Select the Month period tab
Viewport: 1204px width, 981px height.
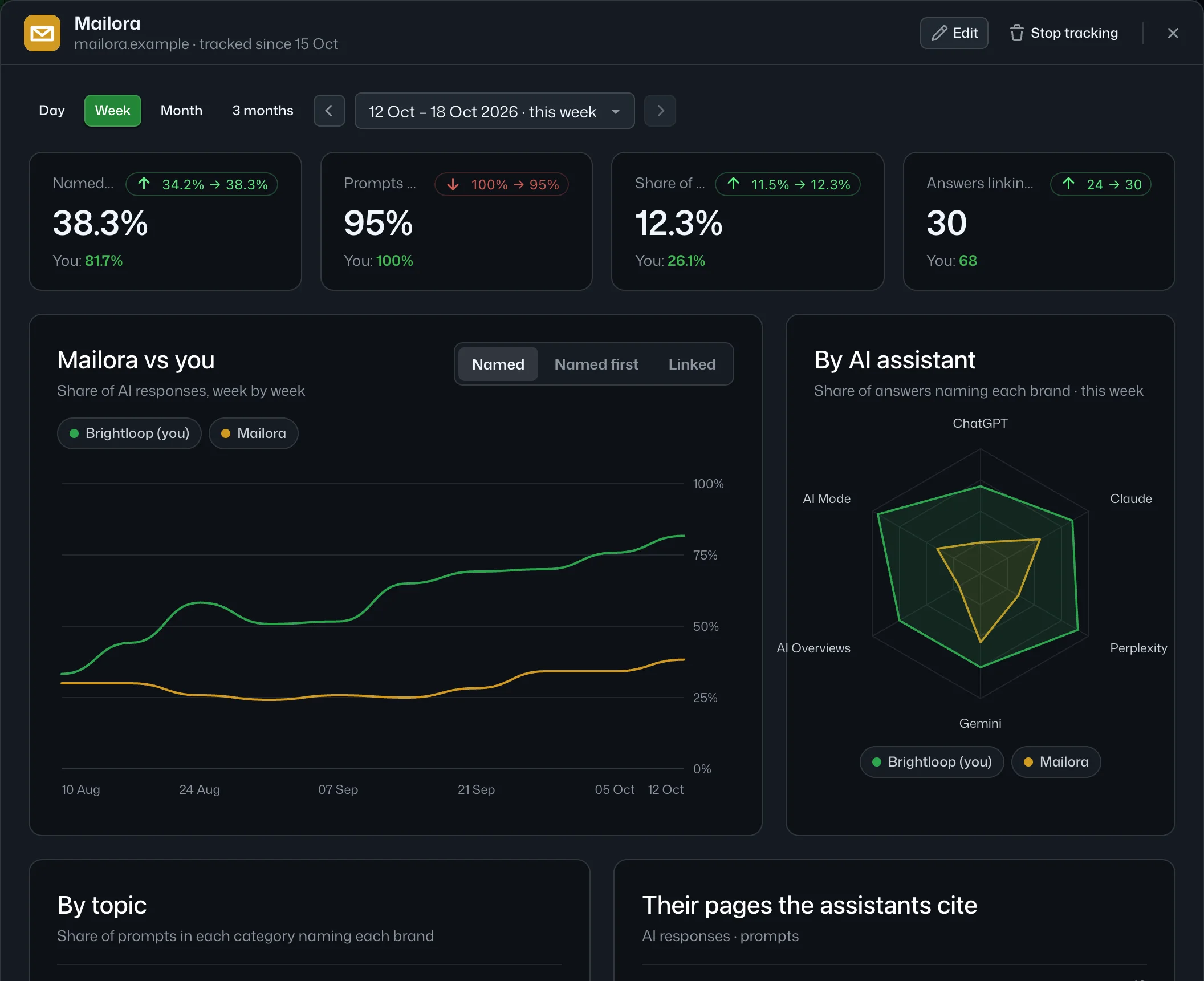tap(181, 111)
